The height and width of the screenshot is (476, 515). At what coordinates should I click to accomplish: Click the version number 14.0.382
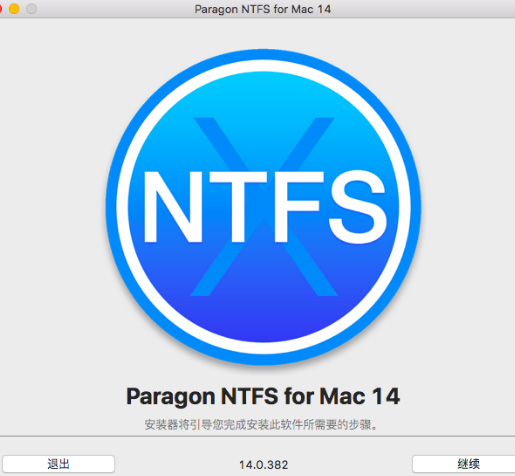click(x=263, y=464)
